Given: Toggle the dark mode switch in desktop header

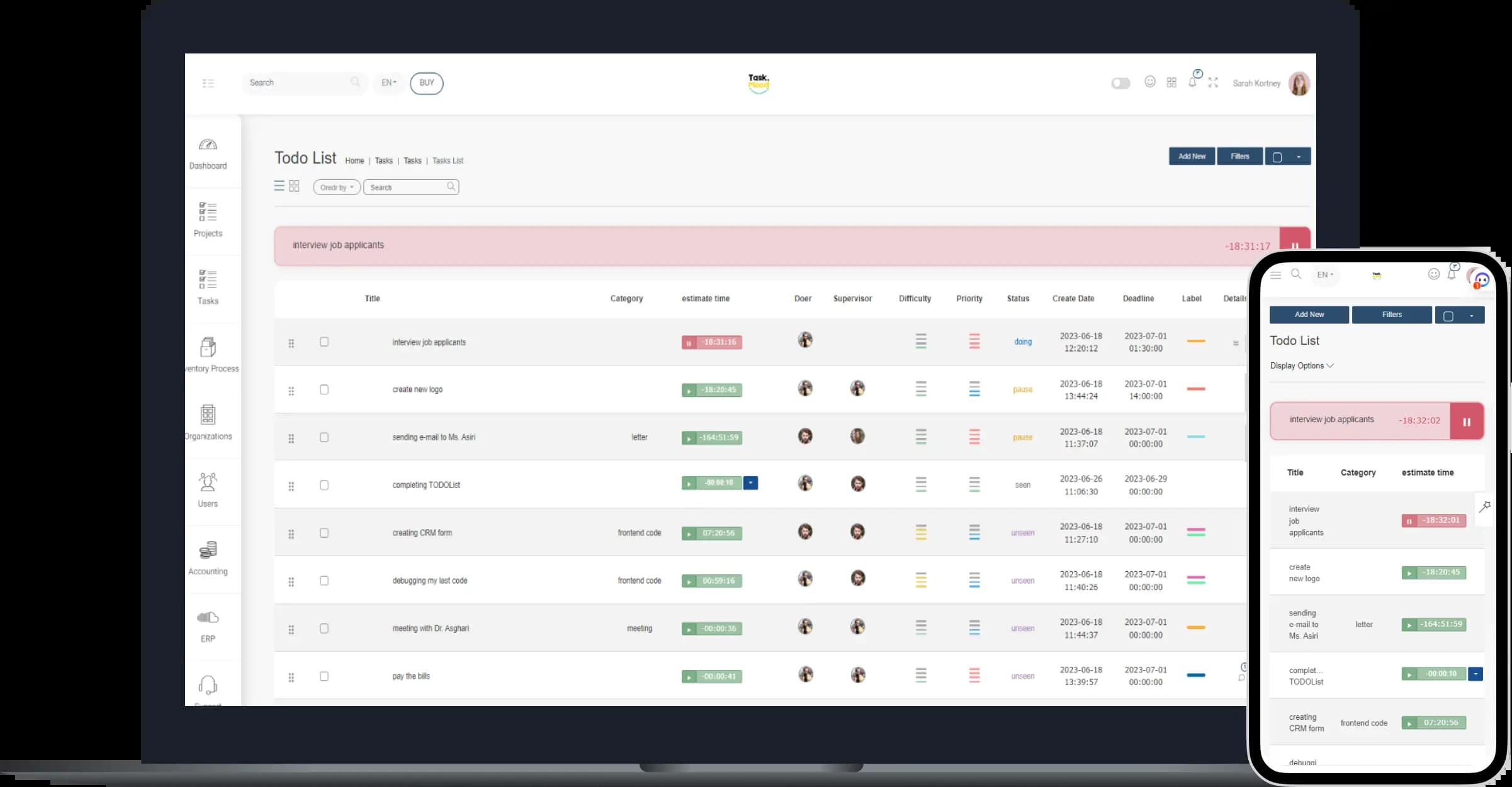Looking at the screenshot, I should (1120, 83).
